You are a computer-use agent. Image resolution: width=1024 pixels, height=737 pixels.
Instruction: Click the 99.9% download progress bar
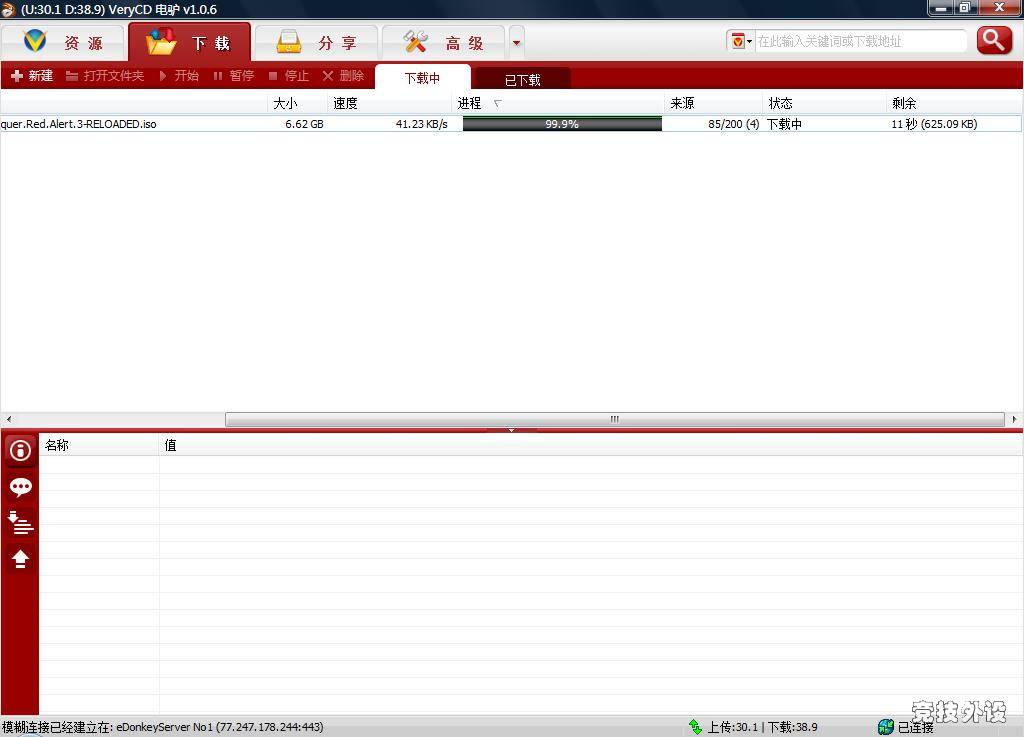(x=561, y=124)
